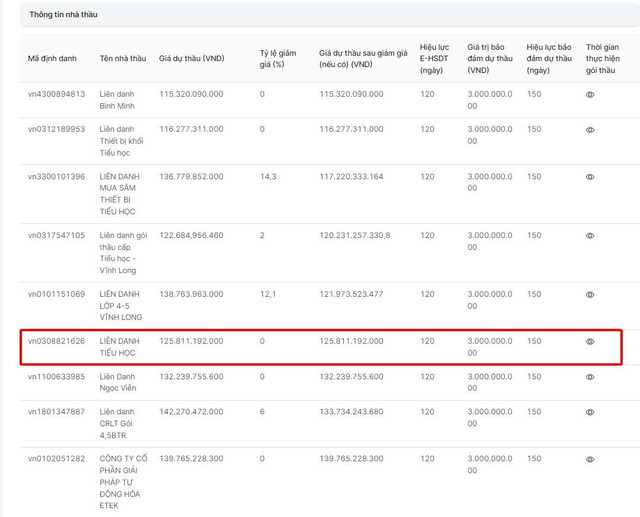Click eye icon for Liên danh CRLT Gói 4,5BTR

coord(590,412)
